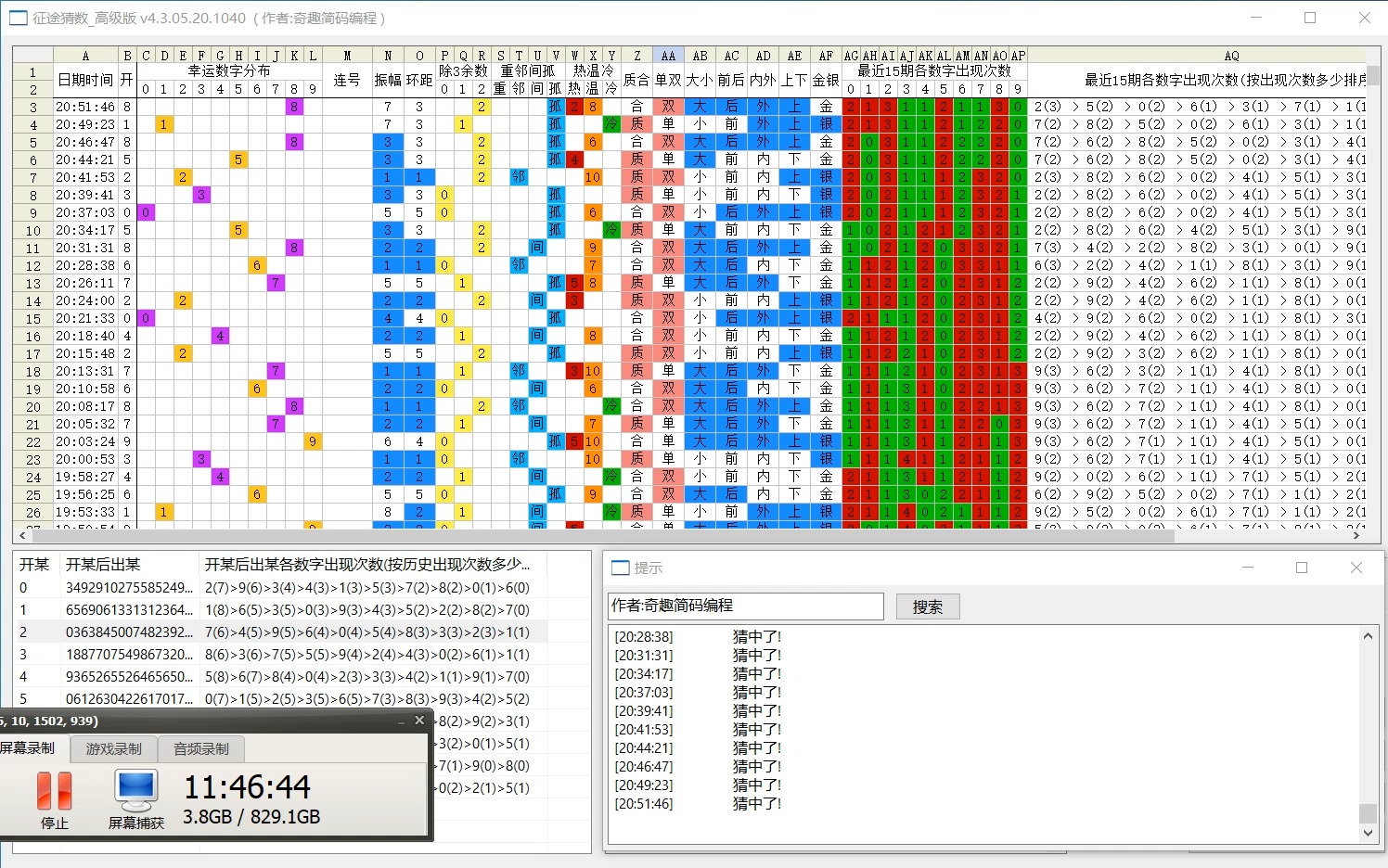Select list row with 开某 value 2

[x=282, y=632]
